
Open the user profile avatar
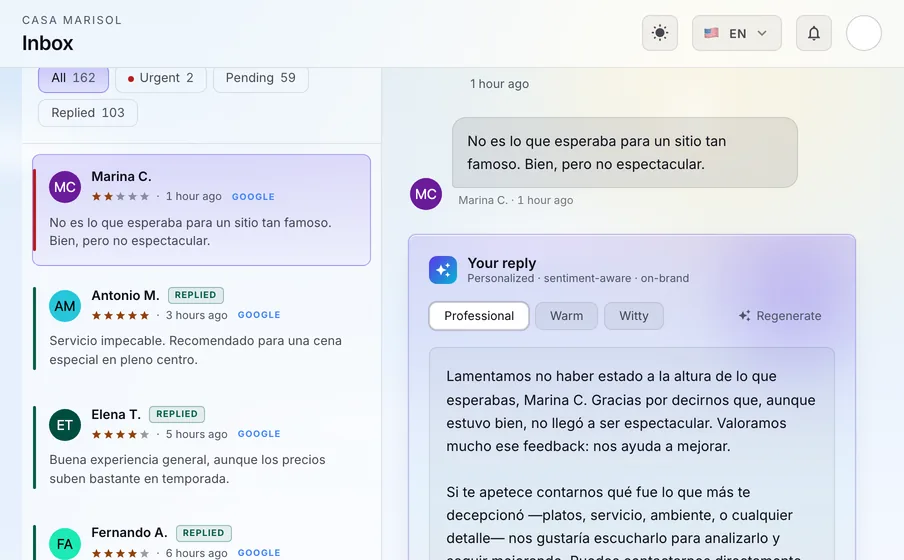coord(864,33)
